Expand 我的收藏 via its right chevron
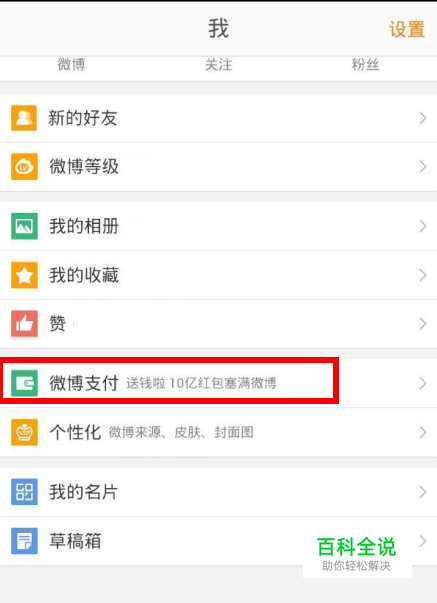Screen dimensions: 437x603 pyautogui.click(x=423, y=275)
